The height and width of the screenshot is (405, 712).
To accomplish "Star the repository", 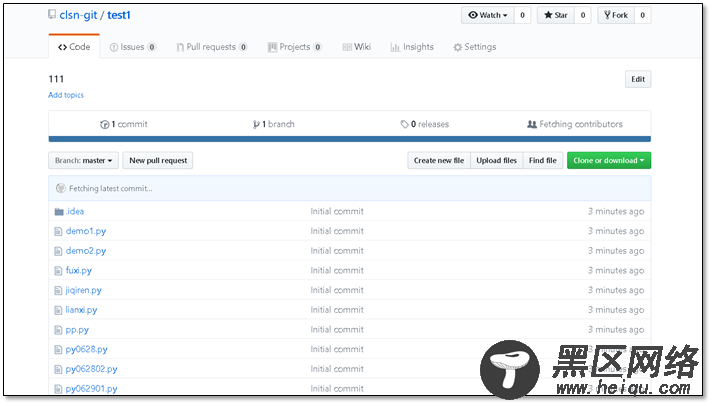I will [x=556, y=15].
